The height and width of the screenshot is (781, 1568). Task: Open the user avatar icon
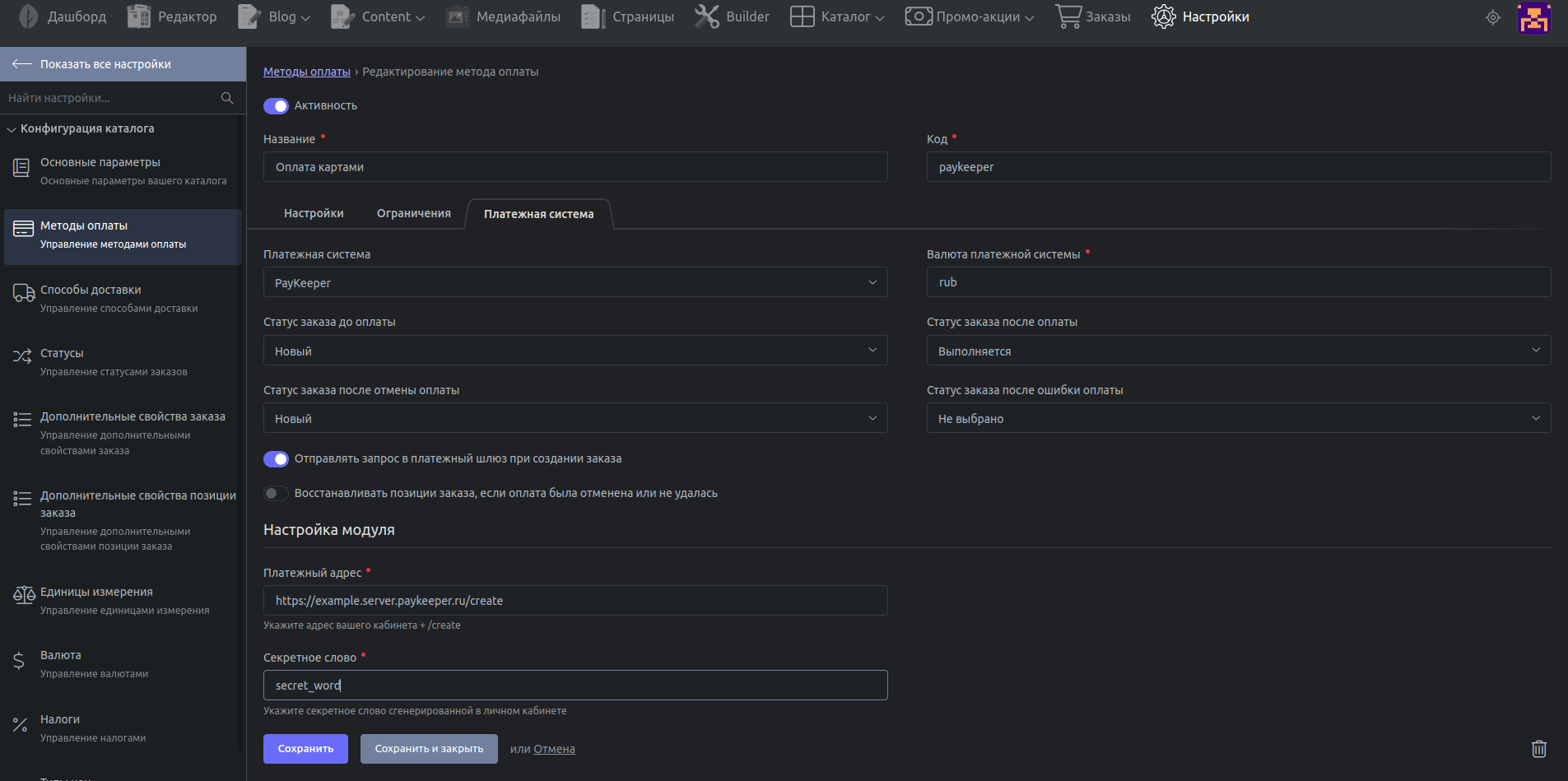pyautogui.click(x=1533, y=17)
